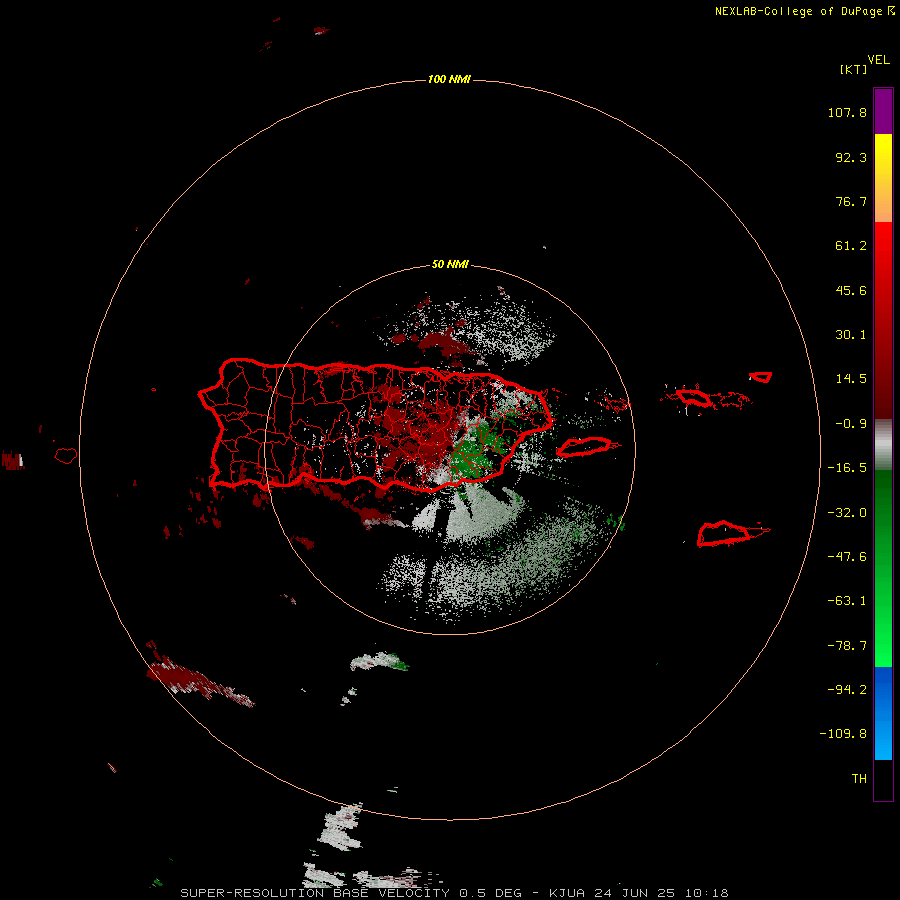Select the -32.0 legend value
The image size is (900, 900).
pos(847,513)
